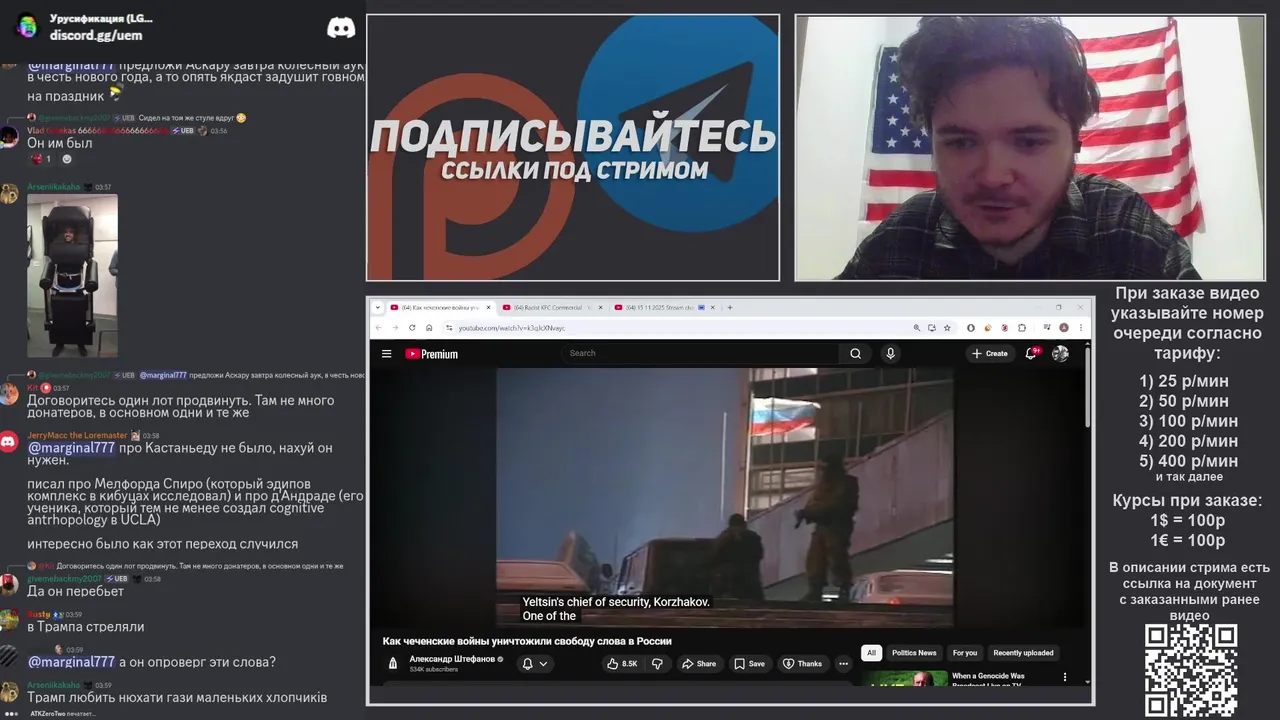The image size is (1280, 720).
Task: Click the site info icon before URL
Action: [449, 328]
